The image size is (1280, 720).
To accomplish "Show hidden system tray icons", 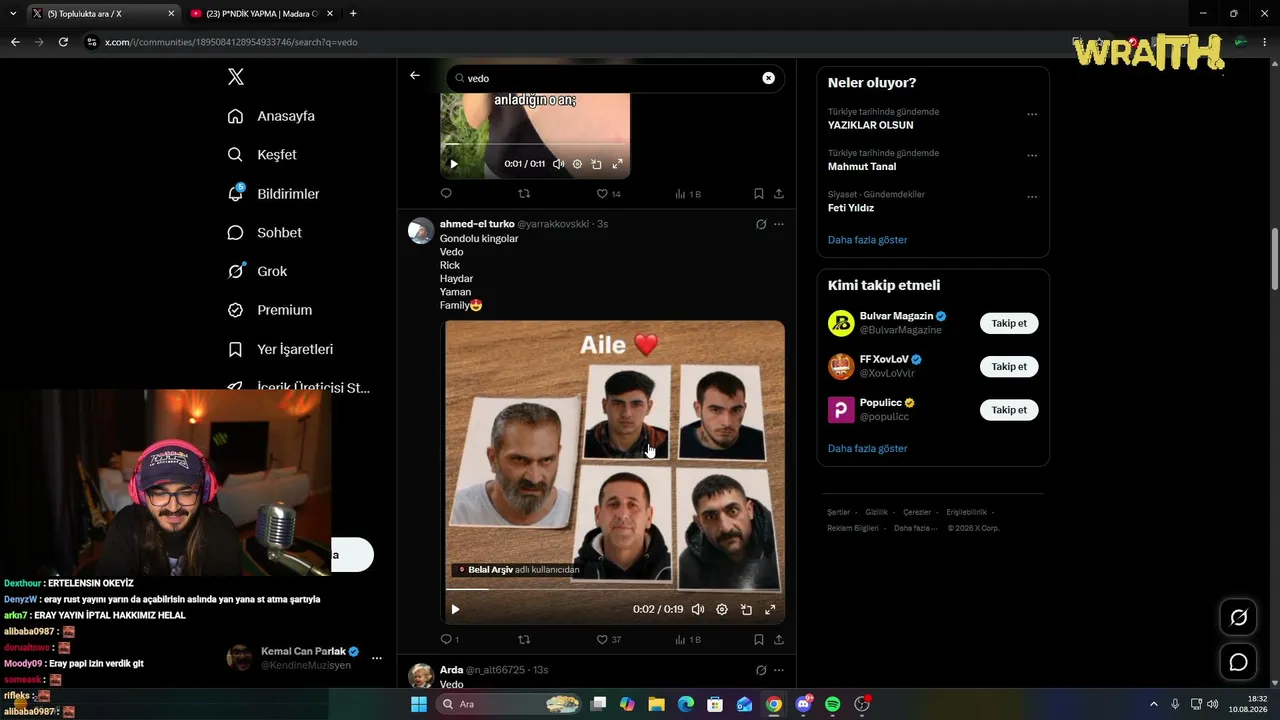I will pyautogui.click(x=1153, y=704).
